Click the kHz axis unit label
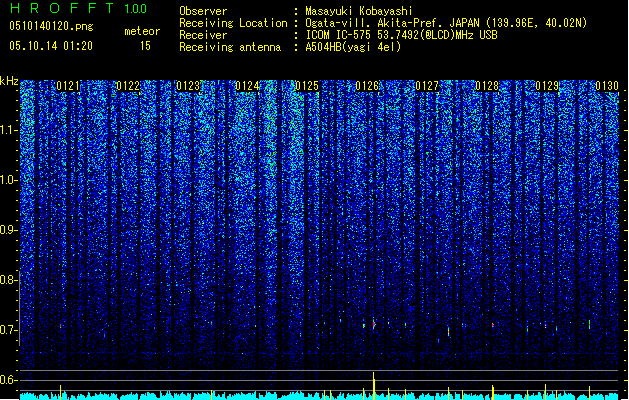The image size is (629, 400). point(9,81)
